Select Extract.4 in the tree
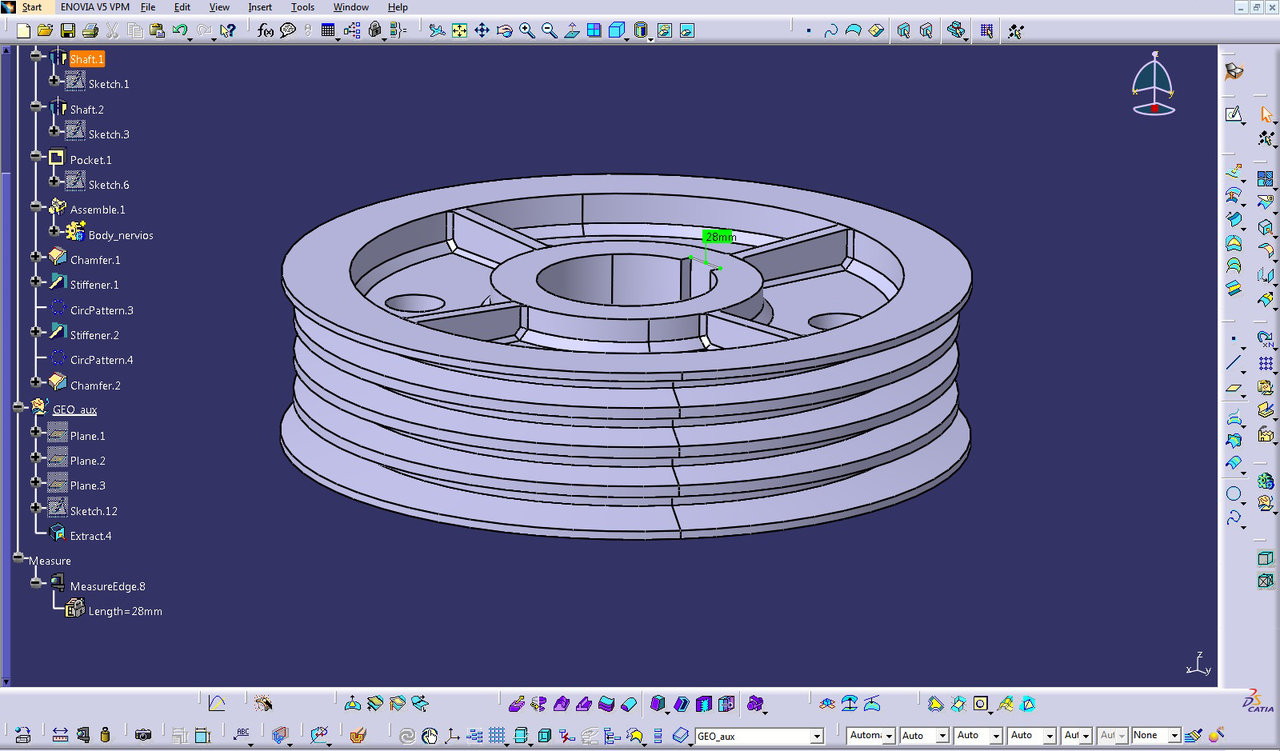 (90, 536)
